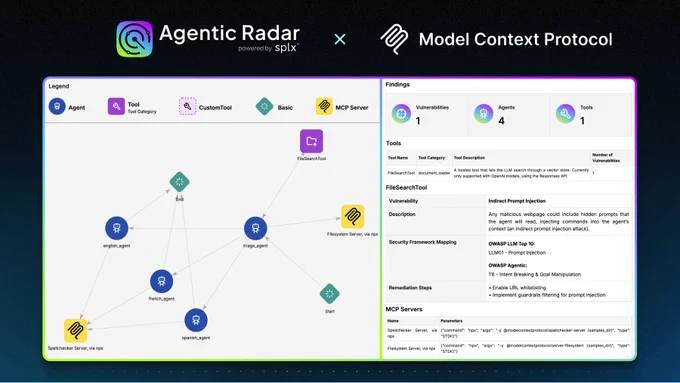Click the Implement guardrails filtering bullet

[x=547, y=295]
